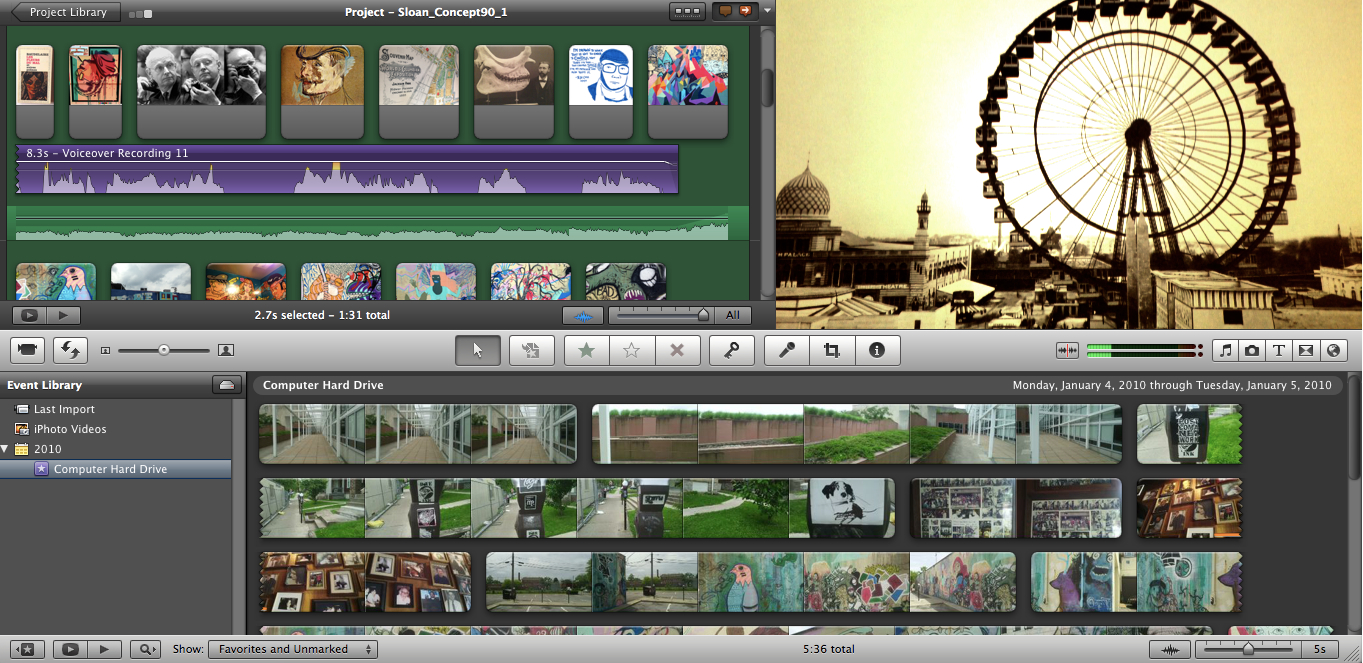This screenshot has height=663, width=1363.
Task: Toggle audio skimming button in toolbar
Action: (1067, 351)
